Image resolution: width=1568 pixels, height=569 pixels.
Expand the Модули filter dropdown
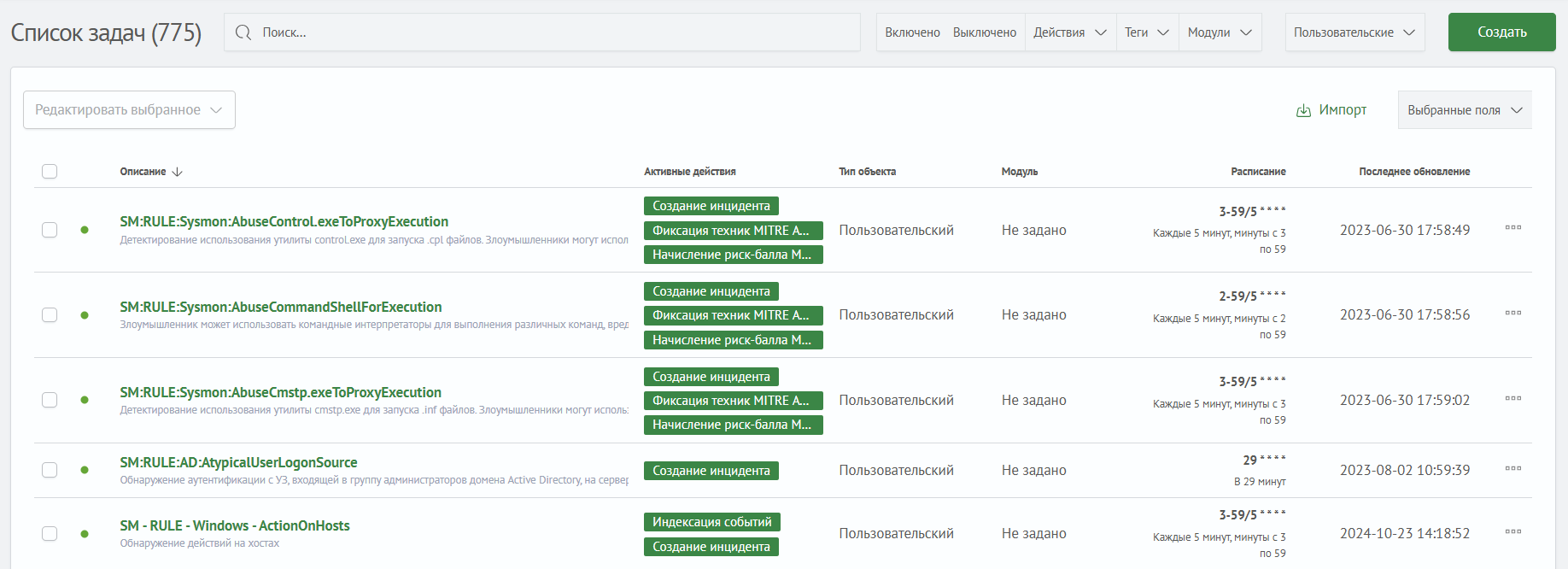click(x=1220, y=32)
